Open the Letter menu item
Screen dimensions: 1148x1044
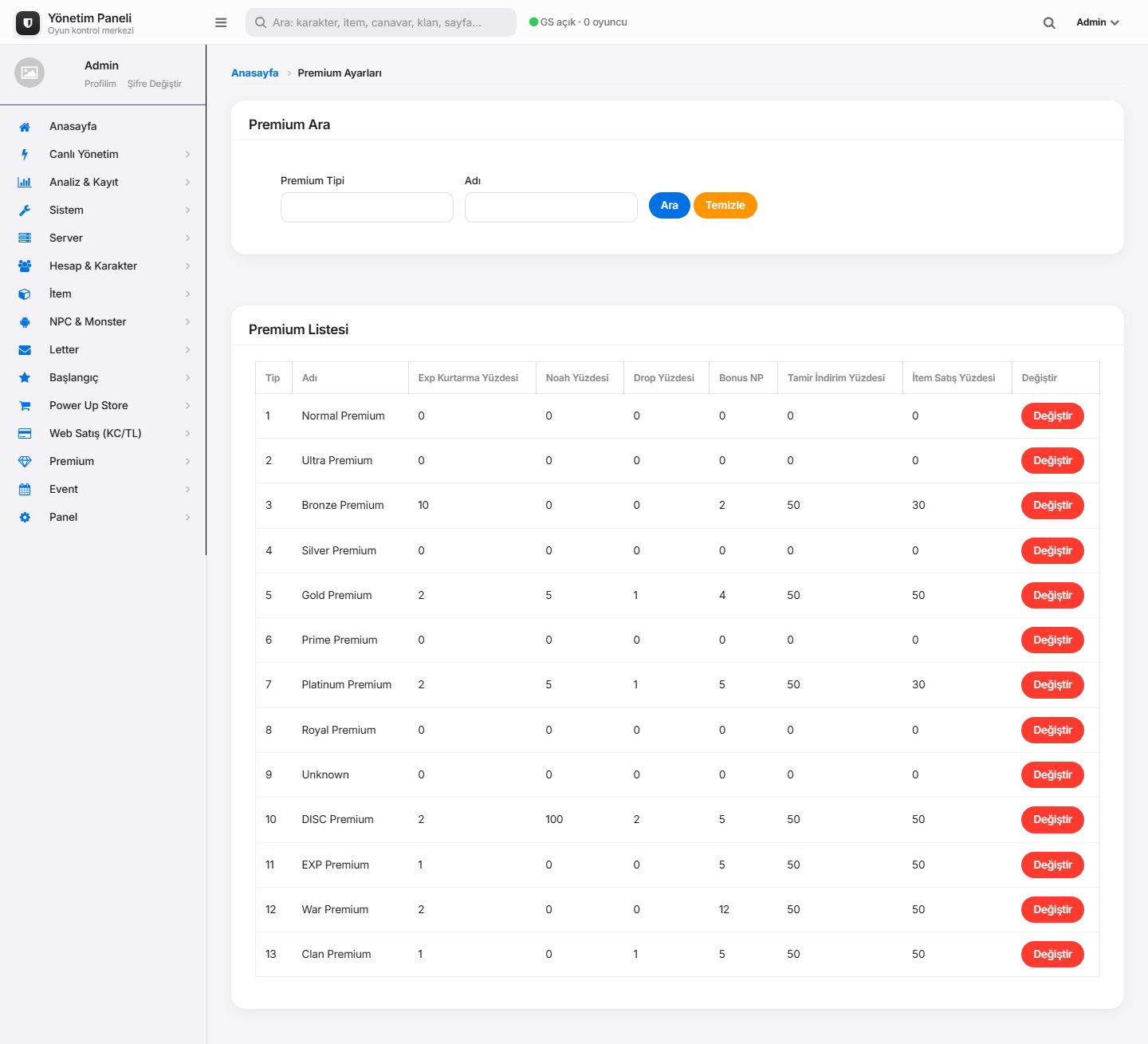pos(103,349)
